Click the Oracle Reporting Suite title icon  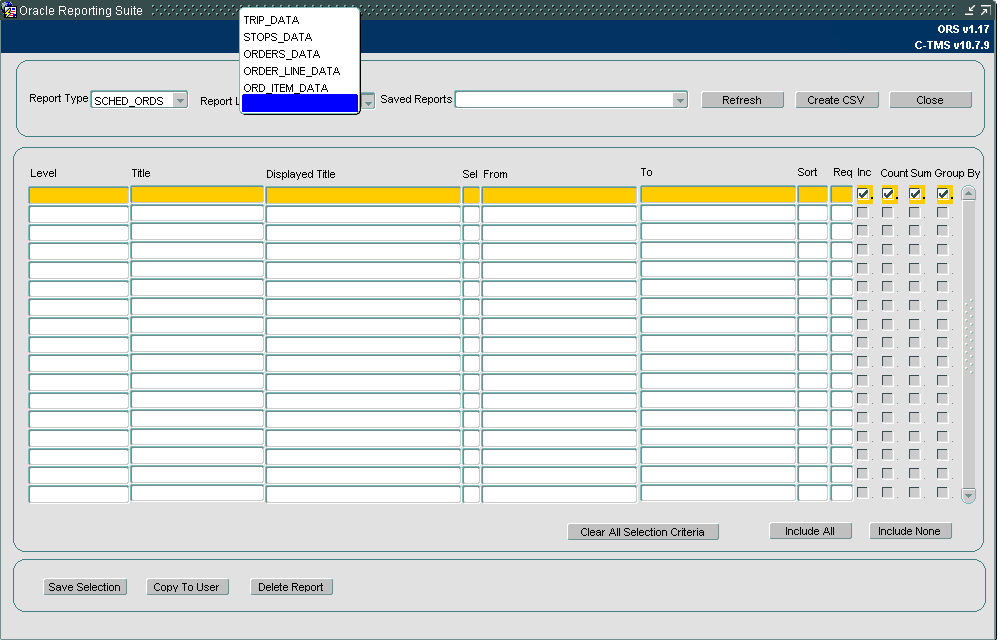(10, 10)
